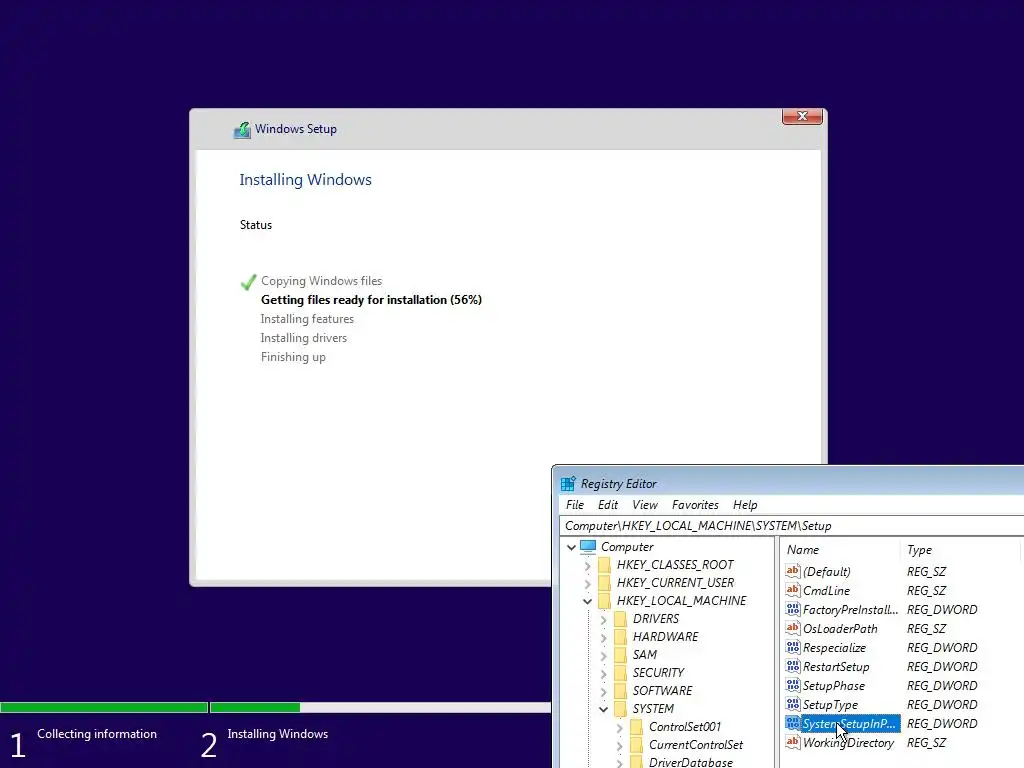Click the FactoryPreInstall DWORD value icon

tap(793, 609)
